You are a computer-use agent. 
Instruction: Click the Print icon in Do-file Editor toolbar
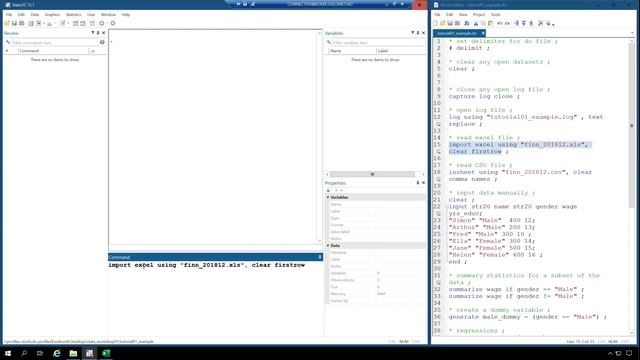tap(458, 23)
